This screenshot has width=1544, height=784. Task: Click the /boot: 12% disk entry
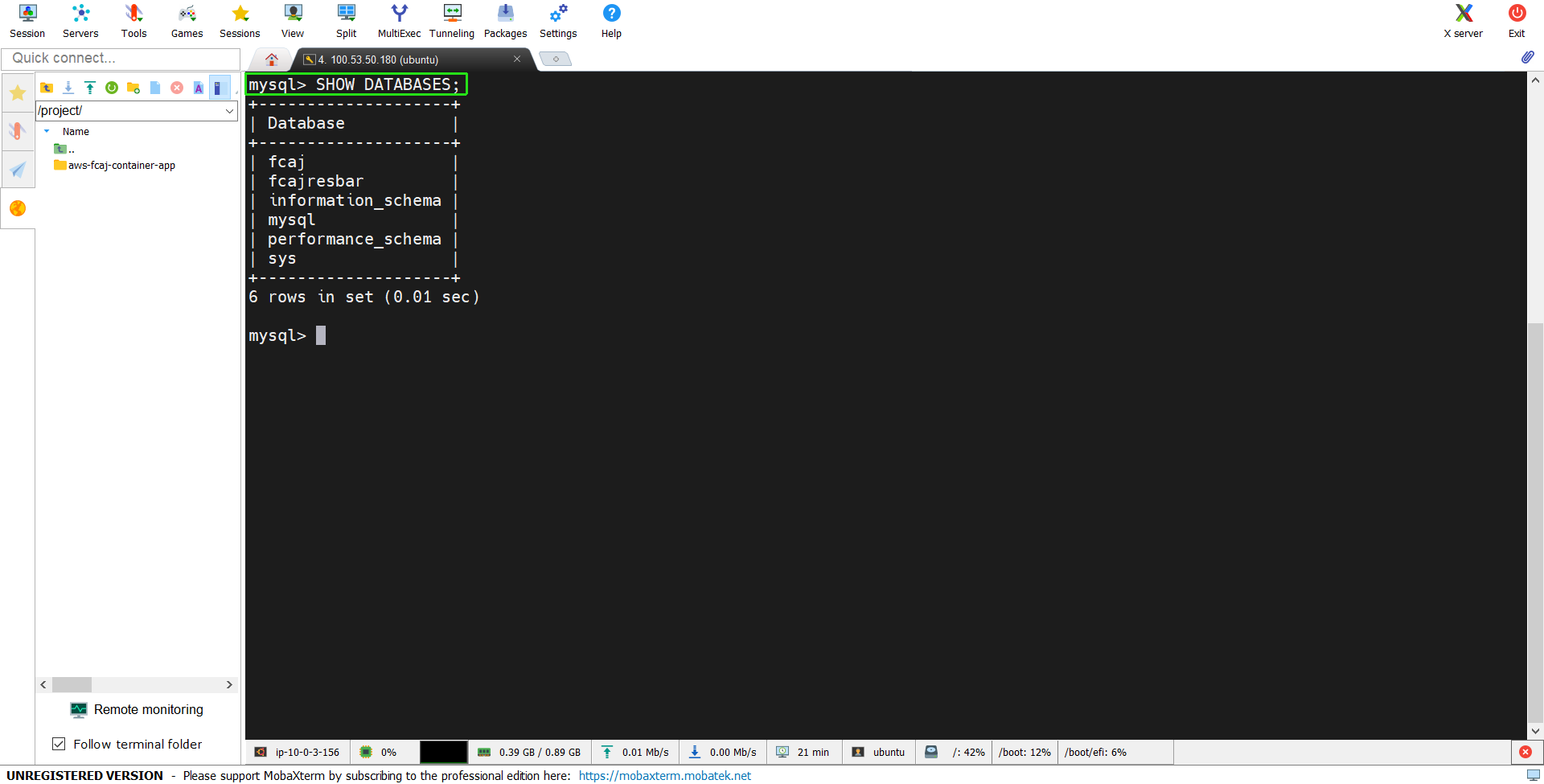click(x=1025, y=752)
